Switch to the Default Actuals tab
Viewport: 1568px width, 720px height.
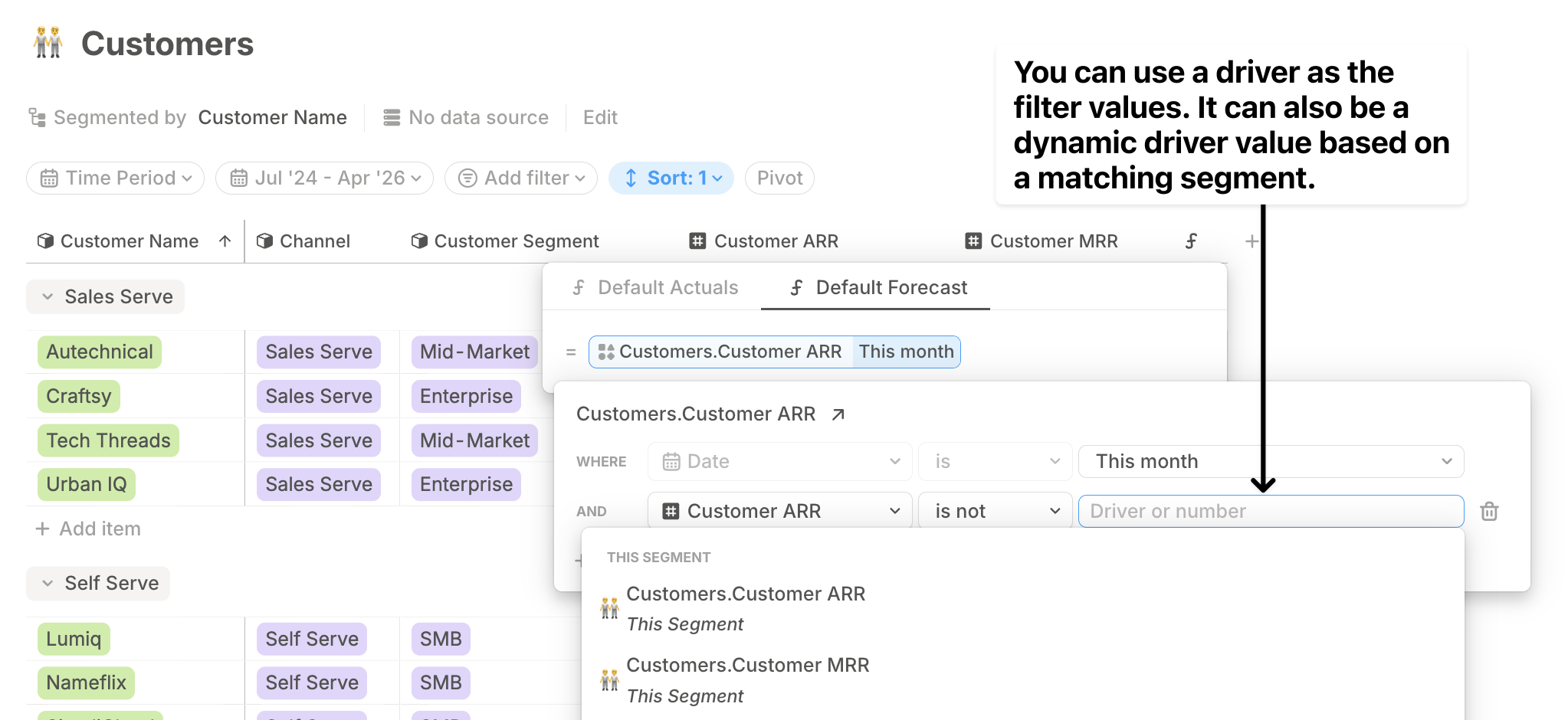pyautogui.click(x=655, y=287)
